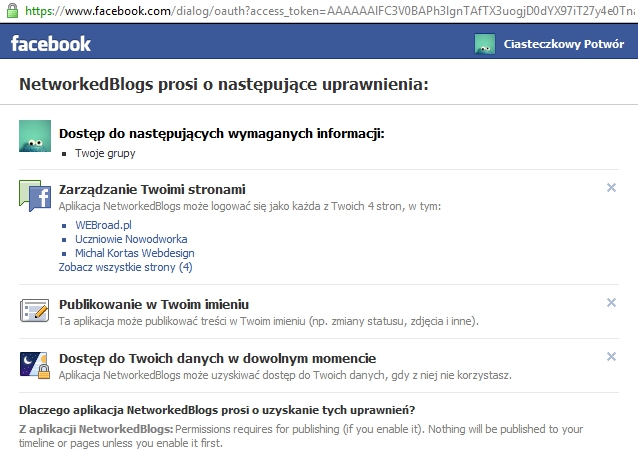Expand Zobacz wszystkie strony (4)
Image resolution: width=638 pixels, height=465 pixels.
point(126,267)
